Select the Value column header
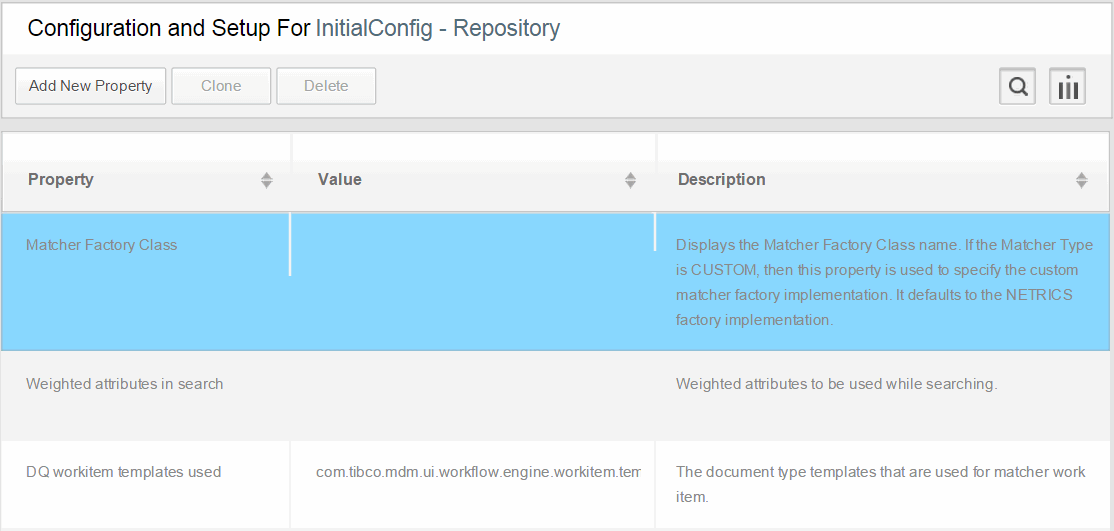Image resolution: width=1114 pixels, height=531 pixels. [473, 180]
